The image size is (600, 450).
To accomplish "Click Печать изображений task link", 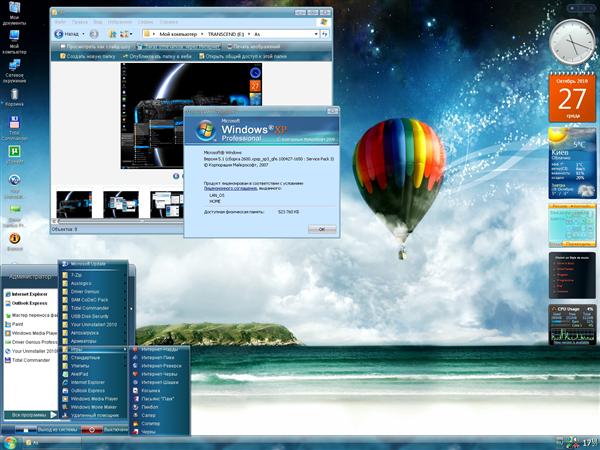I will tap(253, 47).
